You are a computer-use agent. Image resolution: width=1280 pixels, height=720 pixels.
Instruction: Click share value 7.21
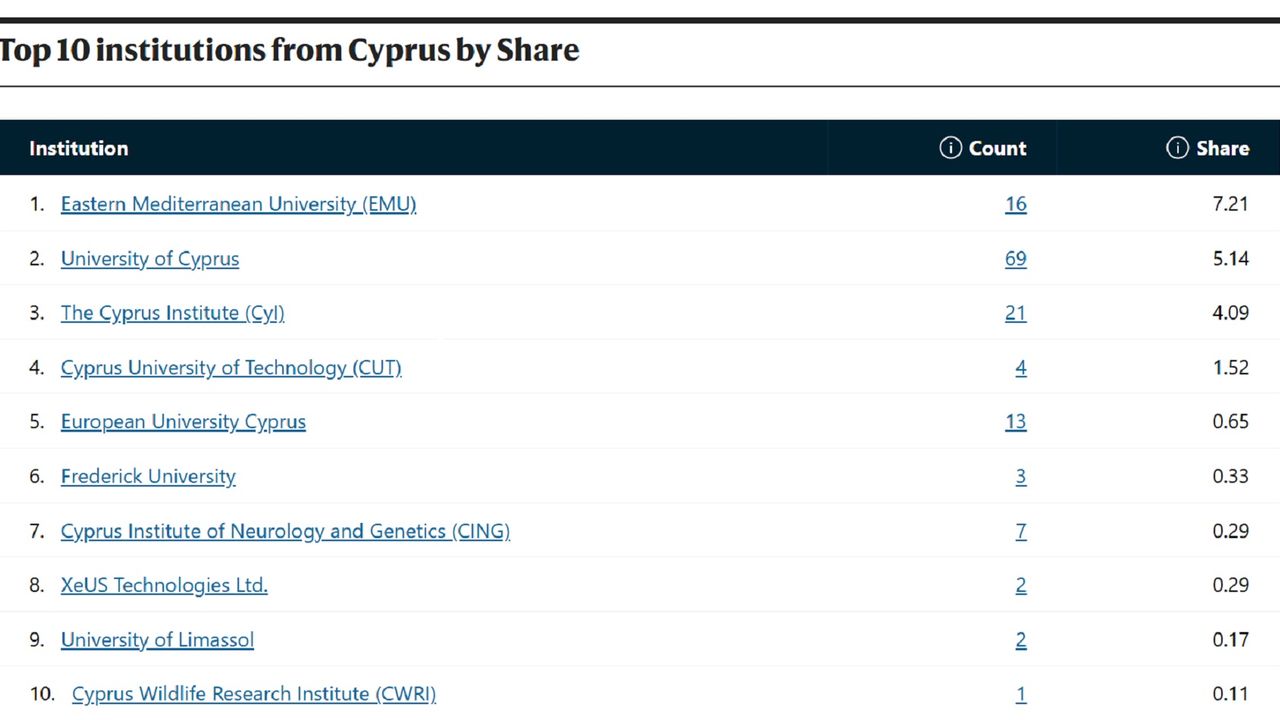coord(1231,204)
